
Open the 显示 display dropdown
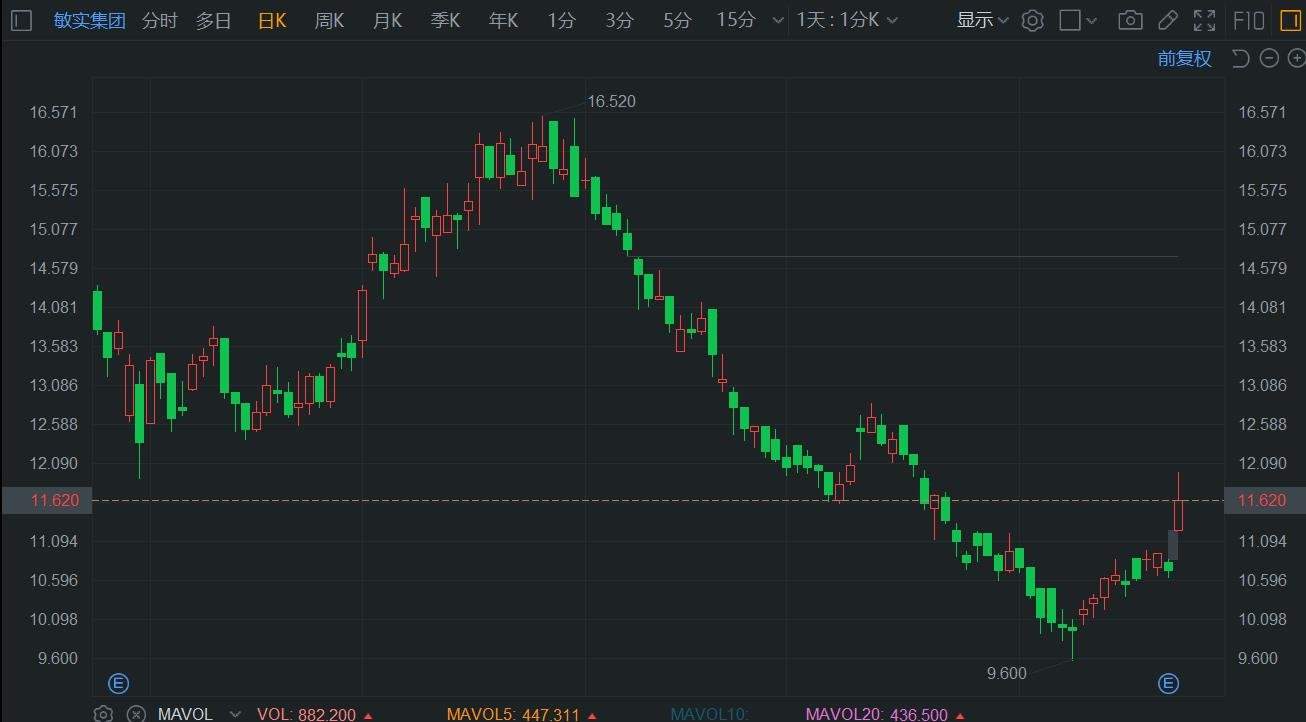point(982,20)
